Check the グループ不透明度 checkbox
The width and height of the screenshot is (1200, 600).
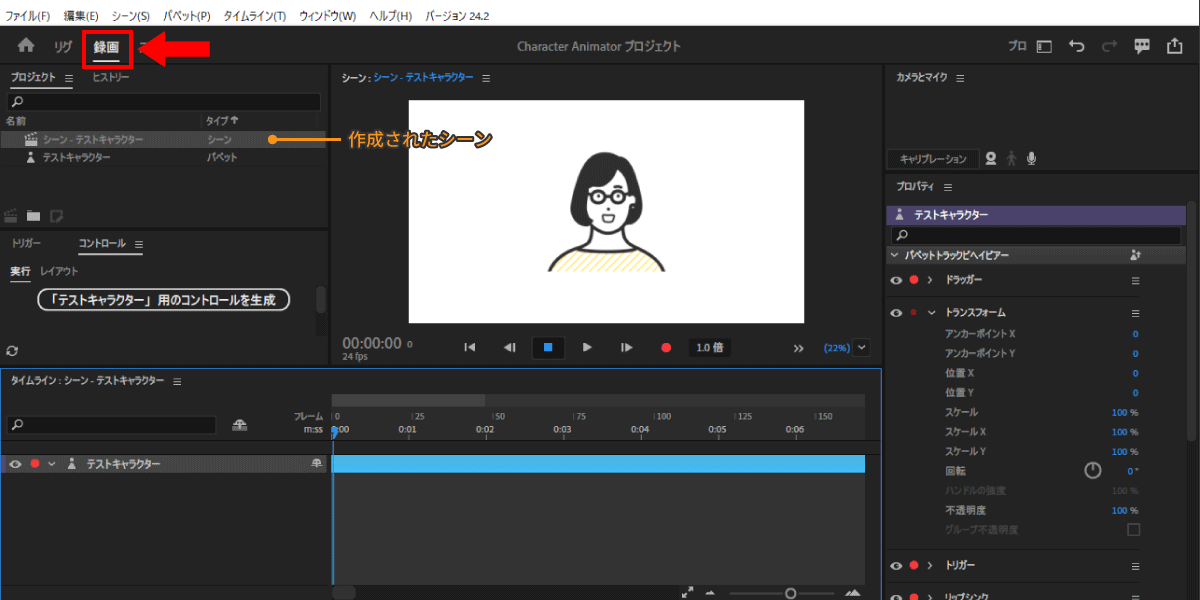(x=1133, y=530)
